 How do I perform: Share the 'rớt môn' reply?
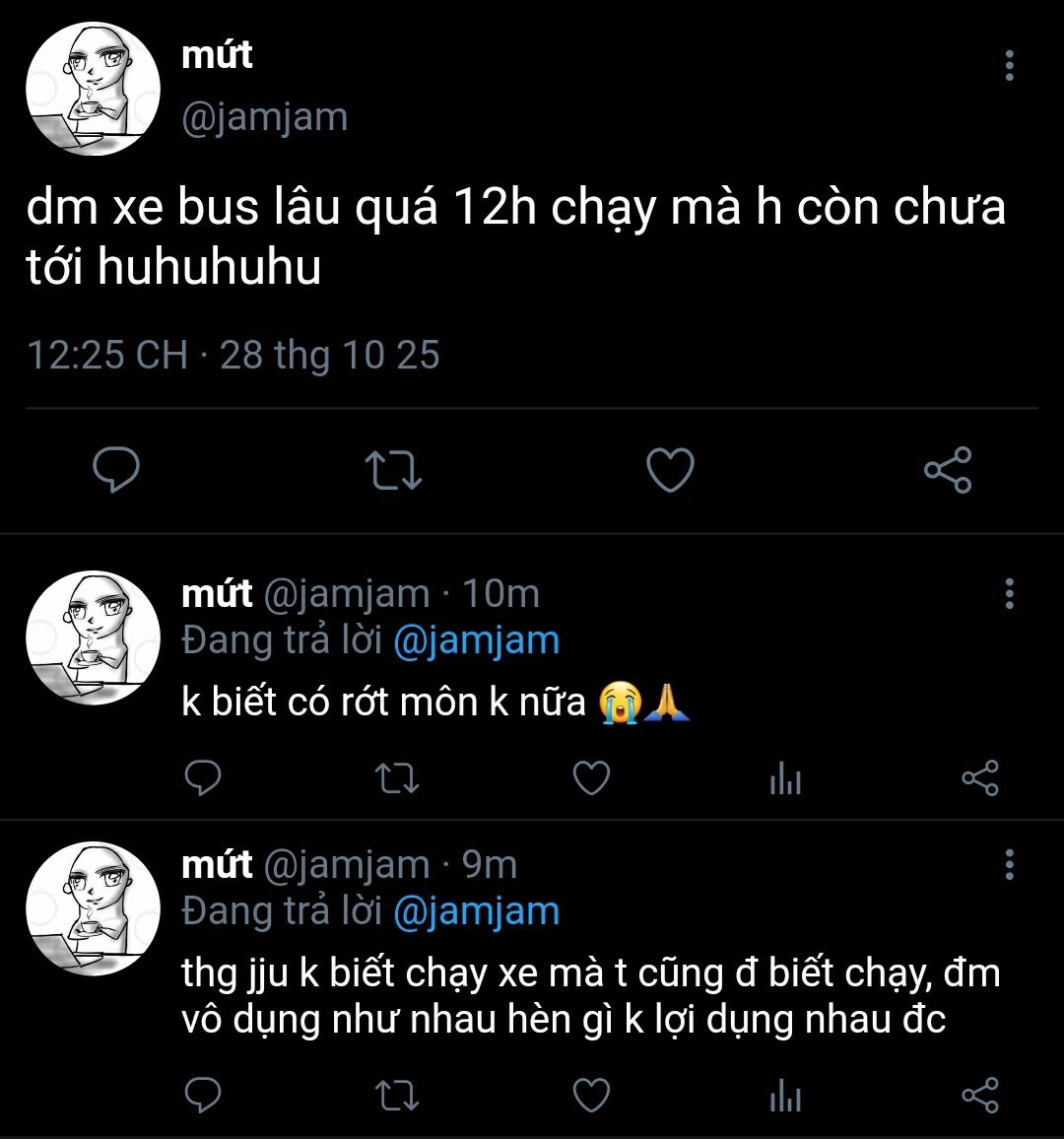(x=979, y=778)
